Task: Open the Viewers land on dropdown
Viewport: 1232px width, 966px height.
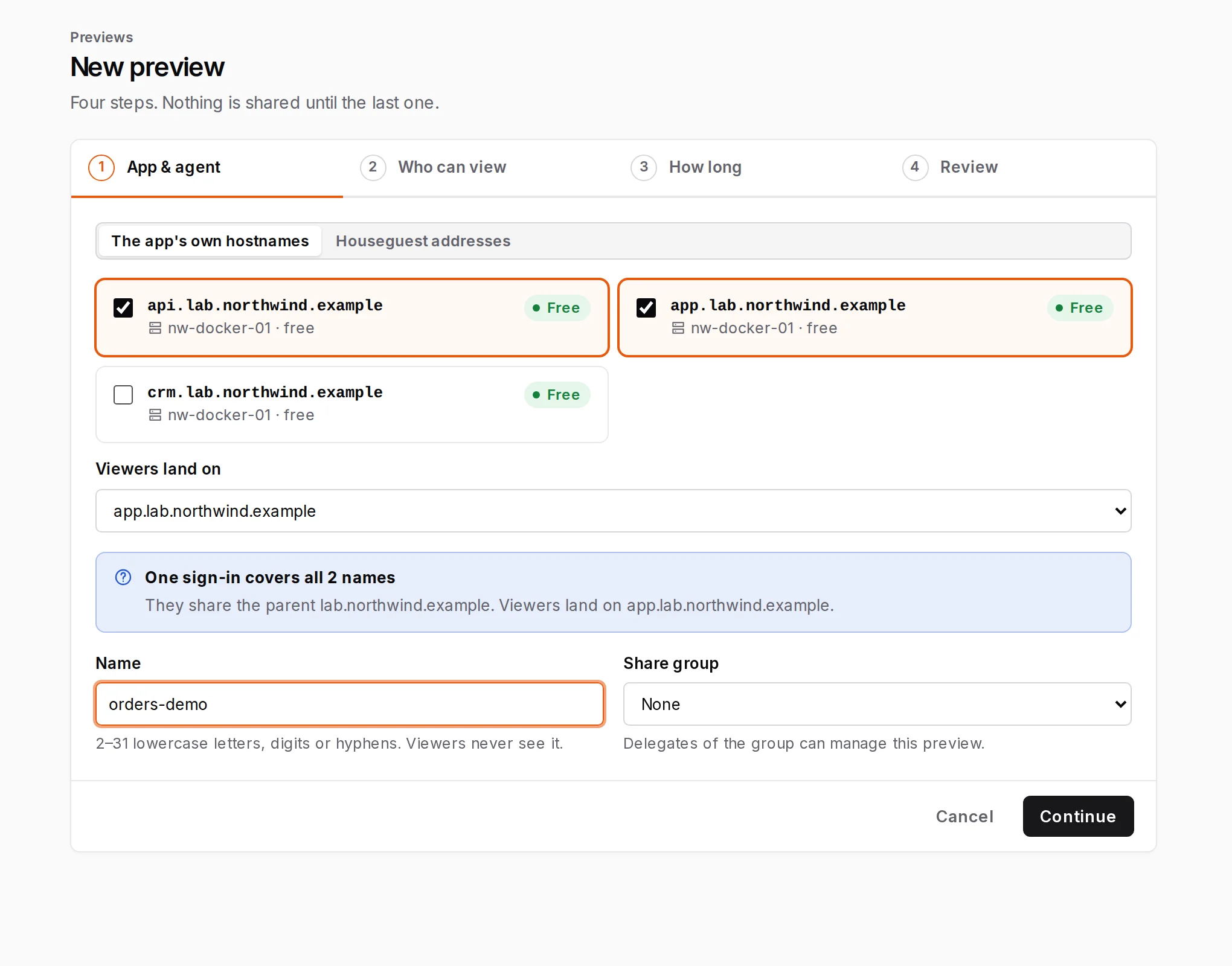Action: coord(614,511)
